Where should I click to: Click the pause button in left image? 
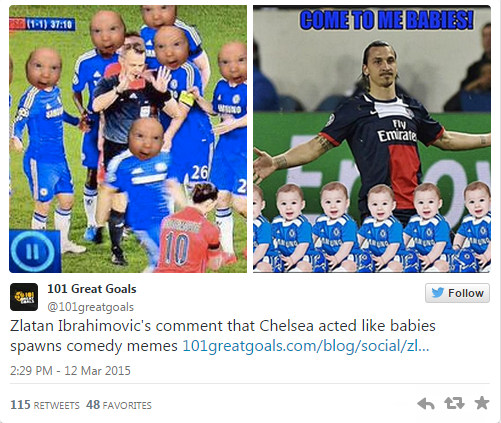tap(33, 251)
